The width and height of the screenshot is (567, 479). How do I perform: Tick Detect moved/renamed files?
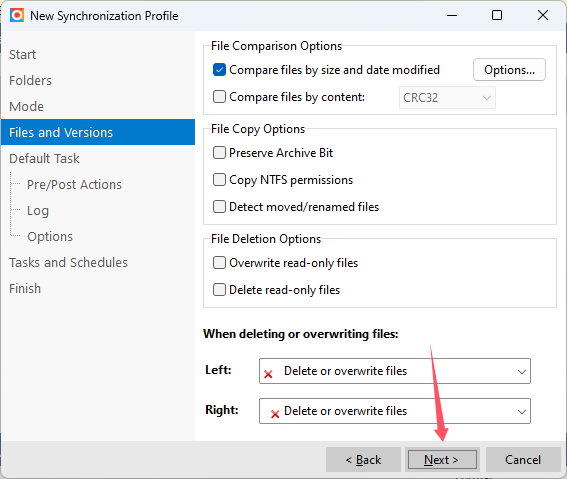pyautogui.click(x=219, y=207)
